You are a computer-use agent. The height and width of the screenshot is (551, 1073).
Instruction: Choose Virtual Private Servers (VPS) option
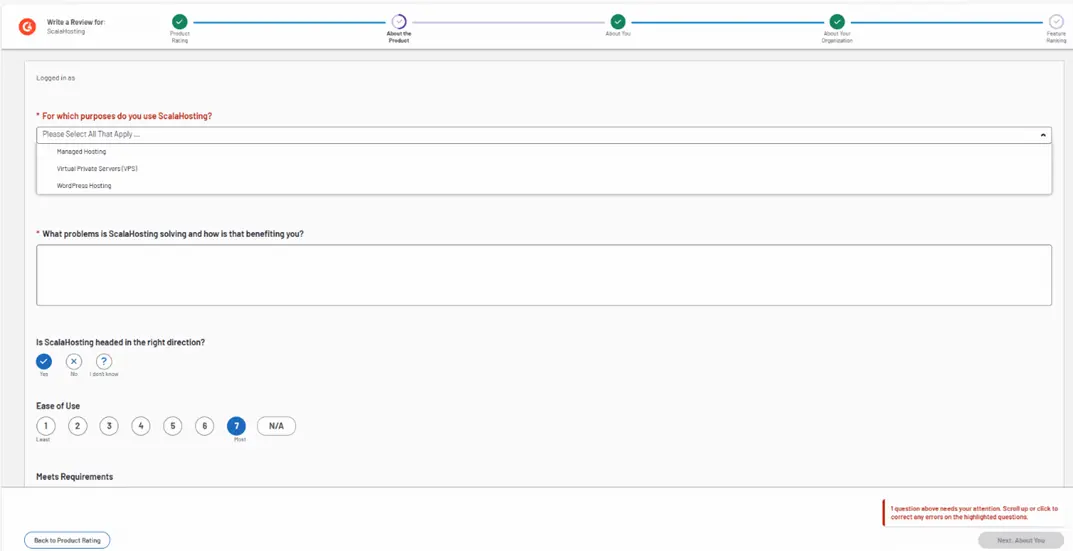pyautogui.click(x=97, y=169)
